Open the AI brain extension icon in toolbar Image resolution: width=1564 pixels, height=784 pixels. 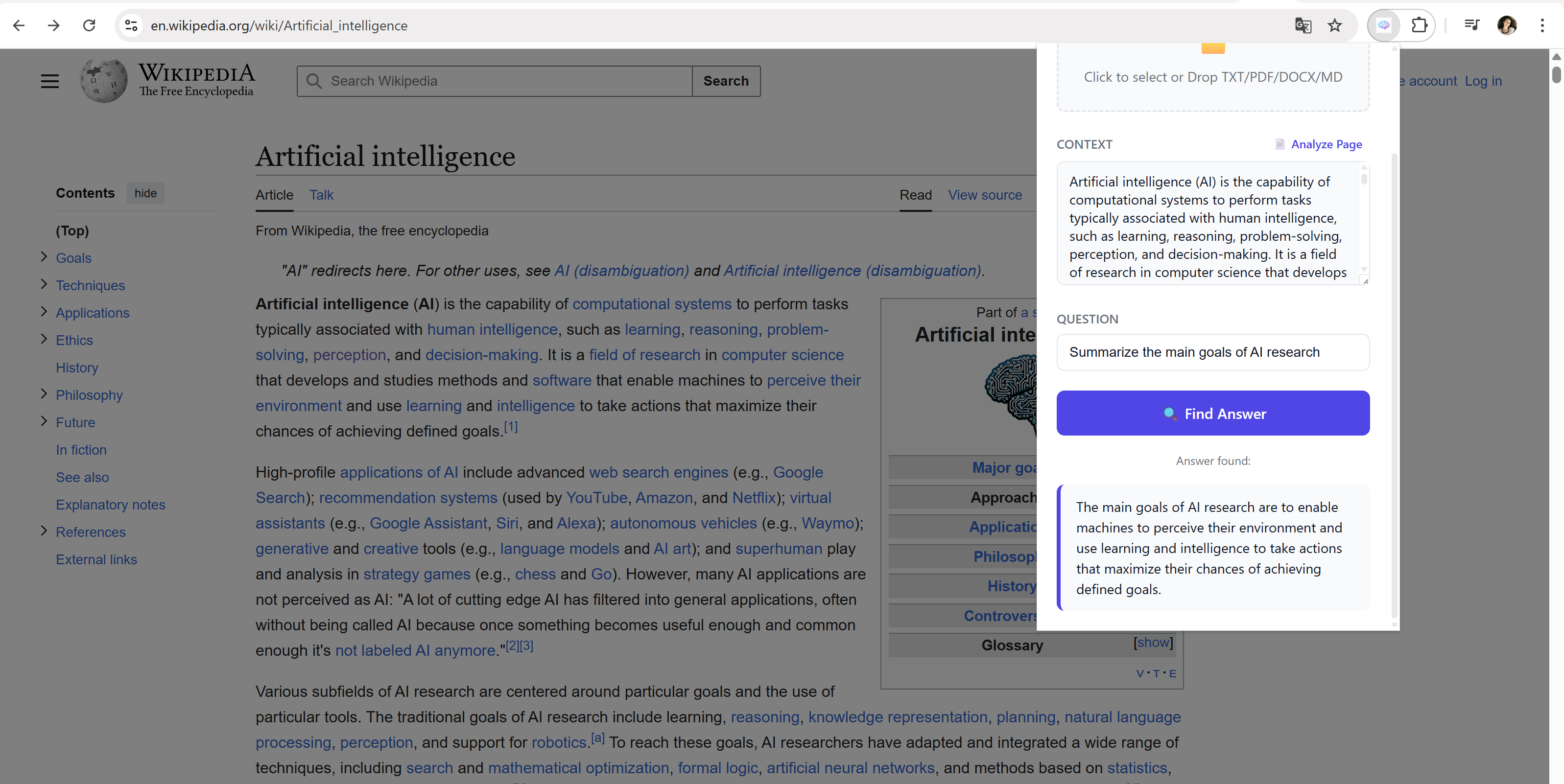(x=1384, y=25)
